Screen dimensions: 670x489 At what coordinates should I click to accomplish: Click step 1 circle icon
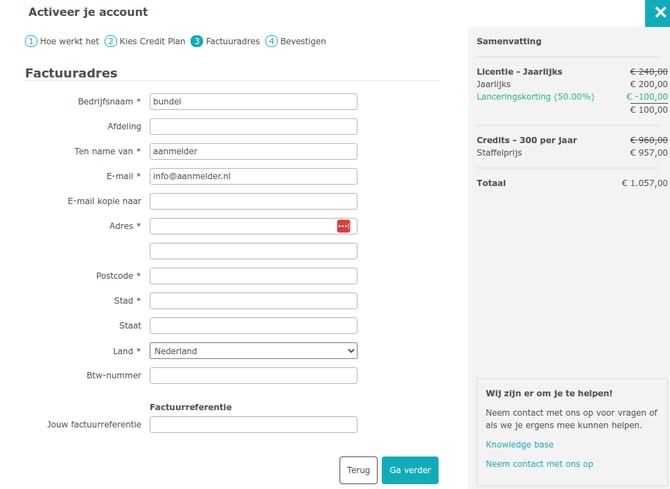[x=31, y=41]
